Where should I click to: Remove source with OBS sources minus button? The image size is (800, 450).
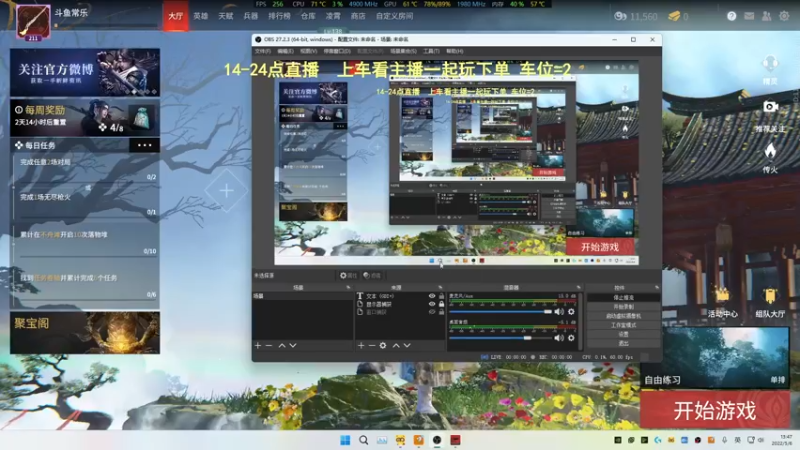click(372, 345)
